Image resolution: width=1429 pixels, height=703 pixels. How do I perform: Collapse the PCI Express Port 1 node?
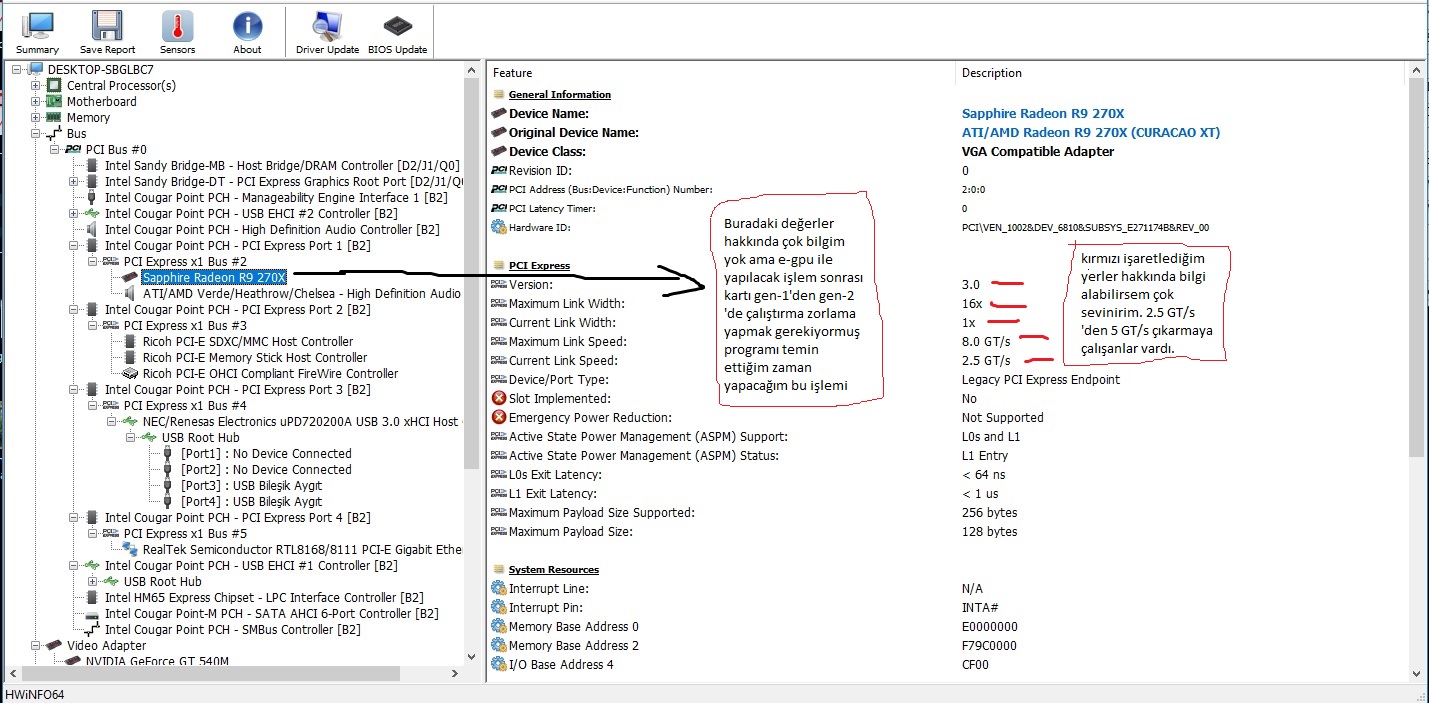74,245
